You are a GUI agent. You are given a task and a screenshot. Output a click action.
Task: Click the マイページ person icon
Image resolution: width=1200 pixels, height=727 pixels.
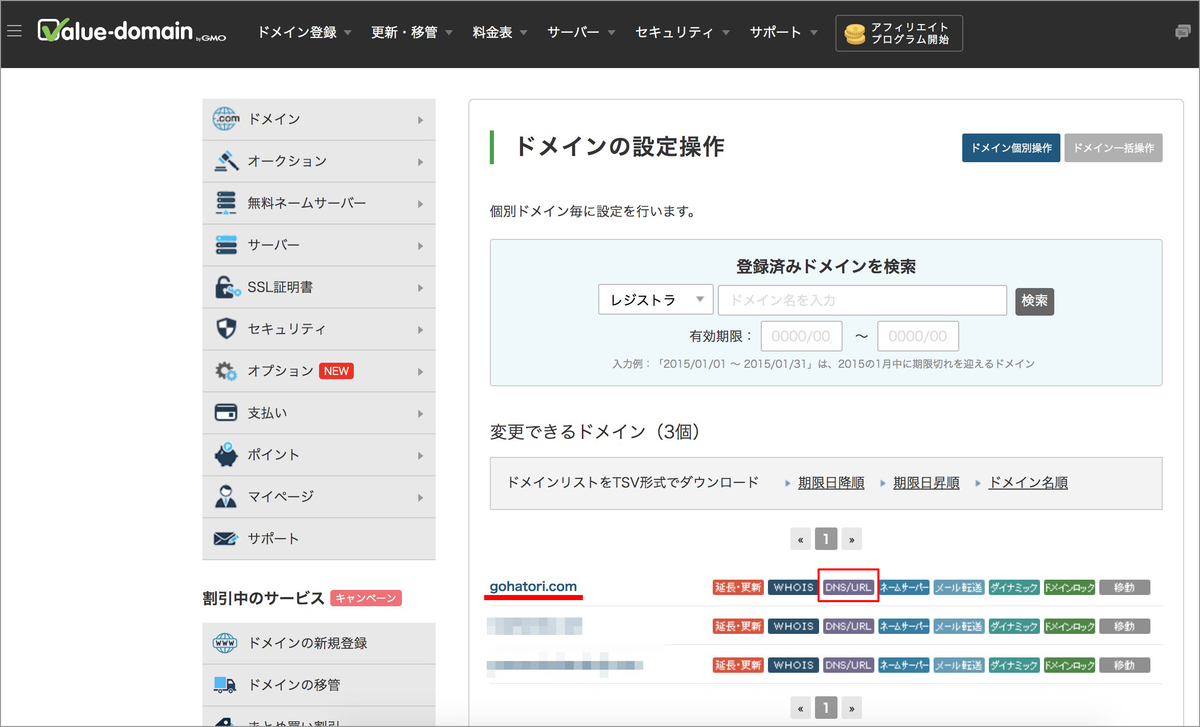tap(226, 497)
